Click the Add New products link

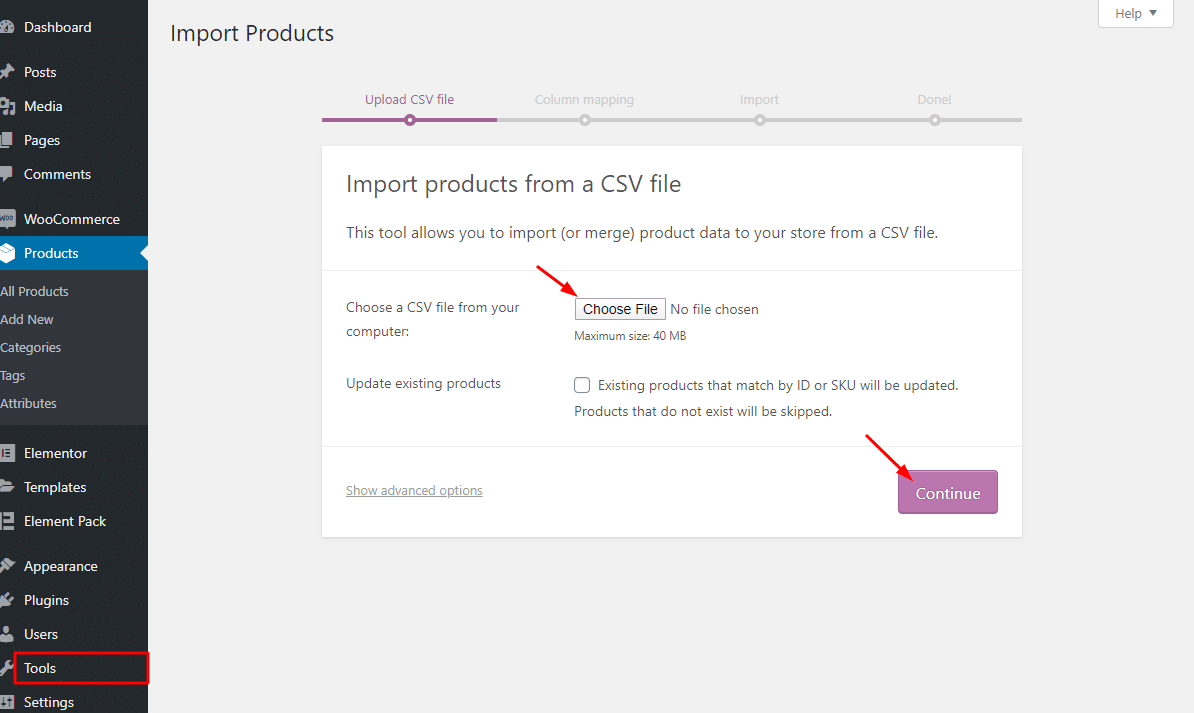(x=27, y=319)
